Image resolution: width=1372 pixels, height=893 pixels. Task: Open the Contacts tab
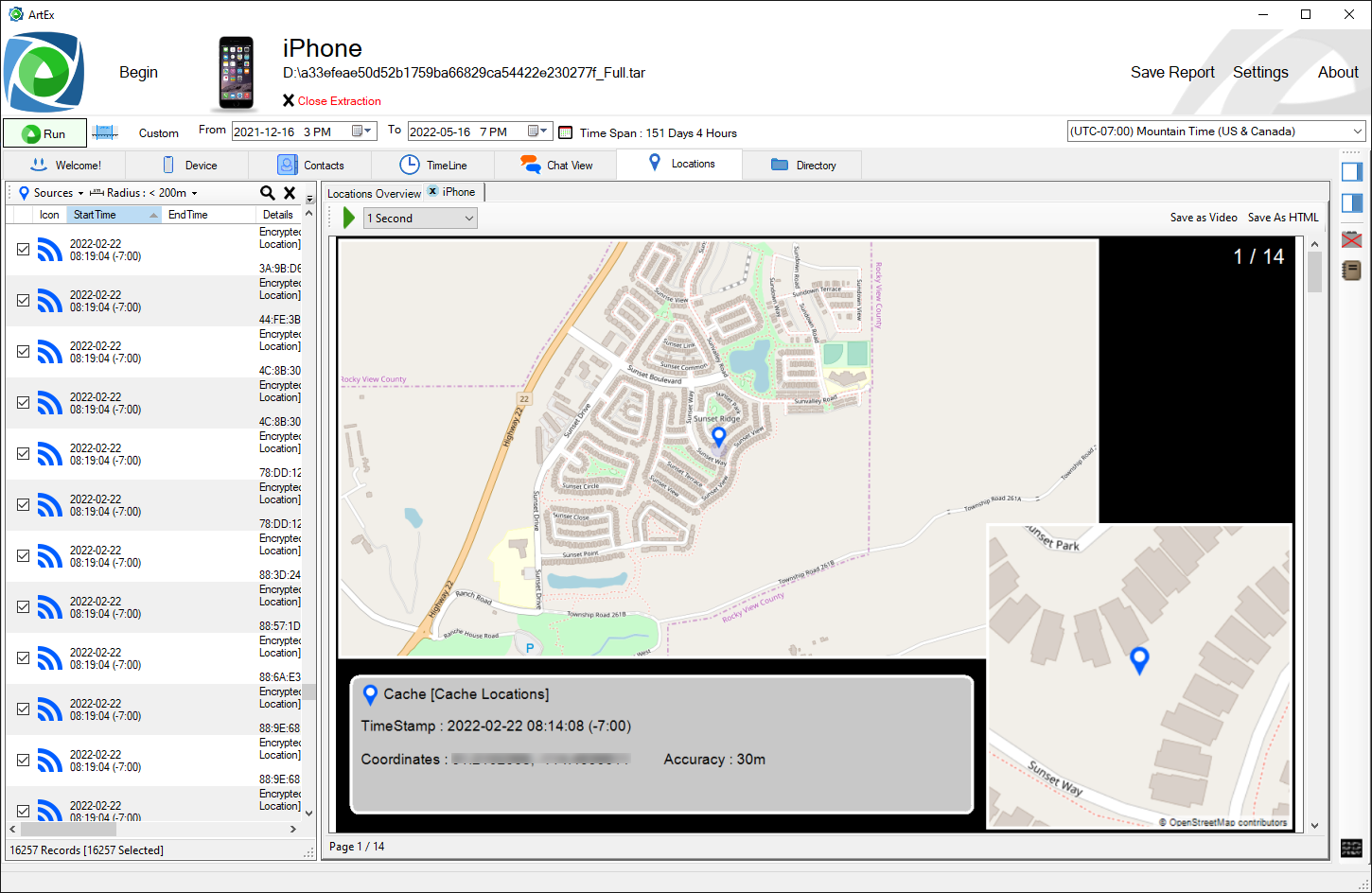coord(310,165)
